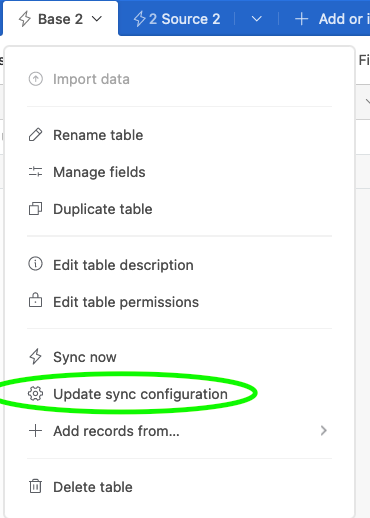Click the lightning bolt icon beside Sync now
Screen dimensions: 370x518
click(x=35, y=357)
